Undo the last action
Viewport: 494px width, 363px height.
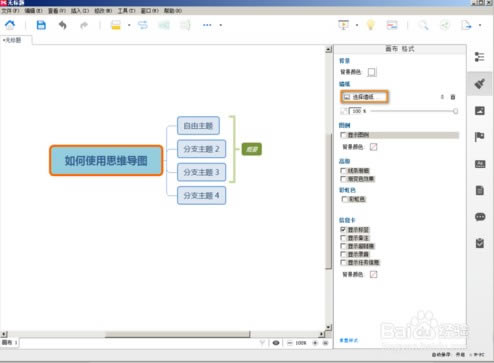pyautogui.click(x=63, y=25)
